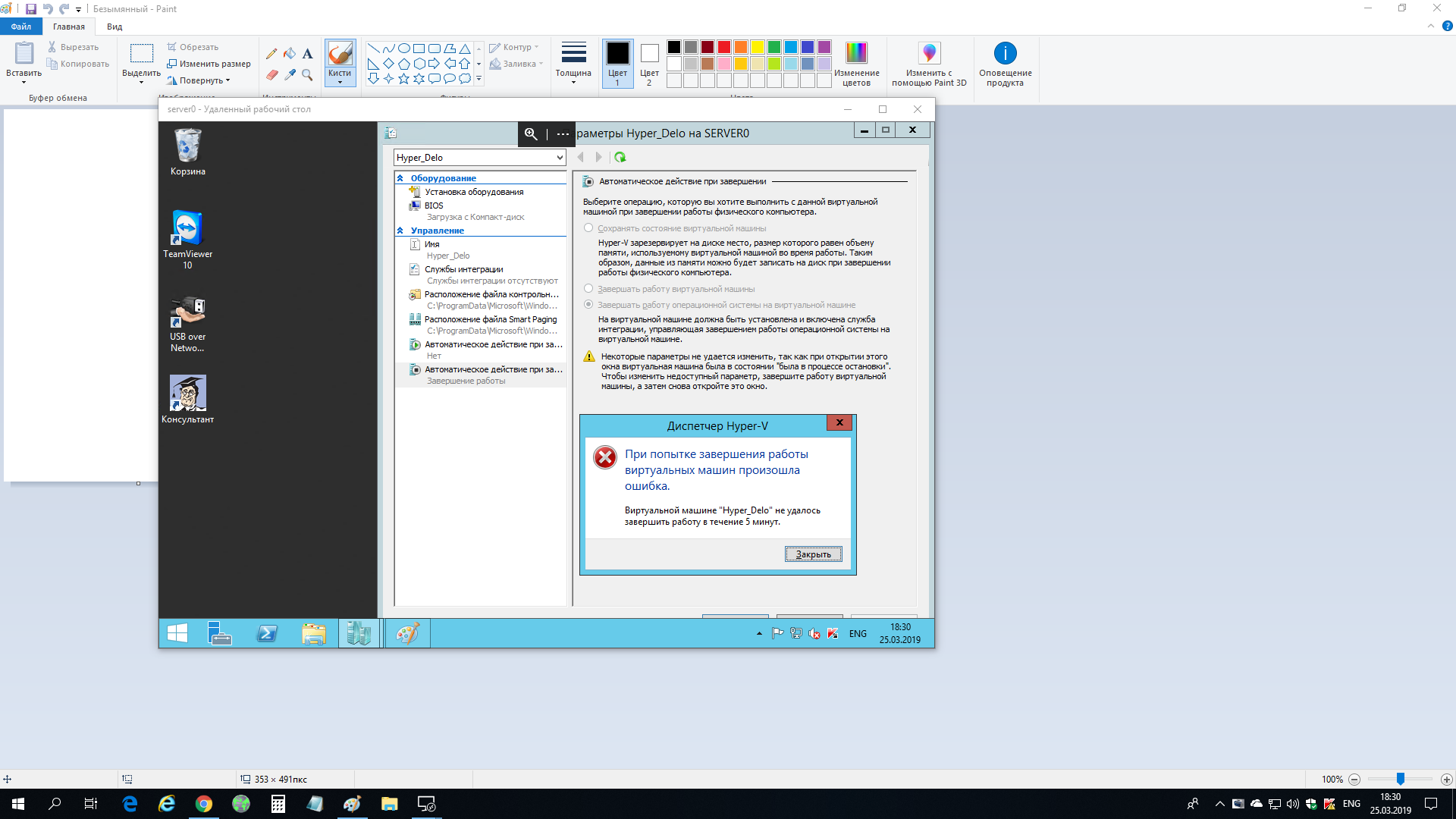Open Calculator from Windows taskbar
1456x819 pixels.
[278, 804]
